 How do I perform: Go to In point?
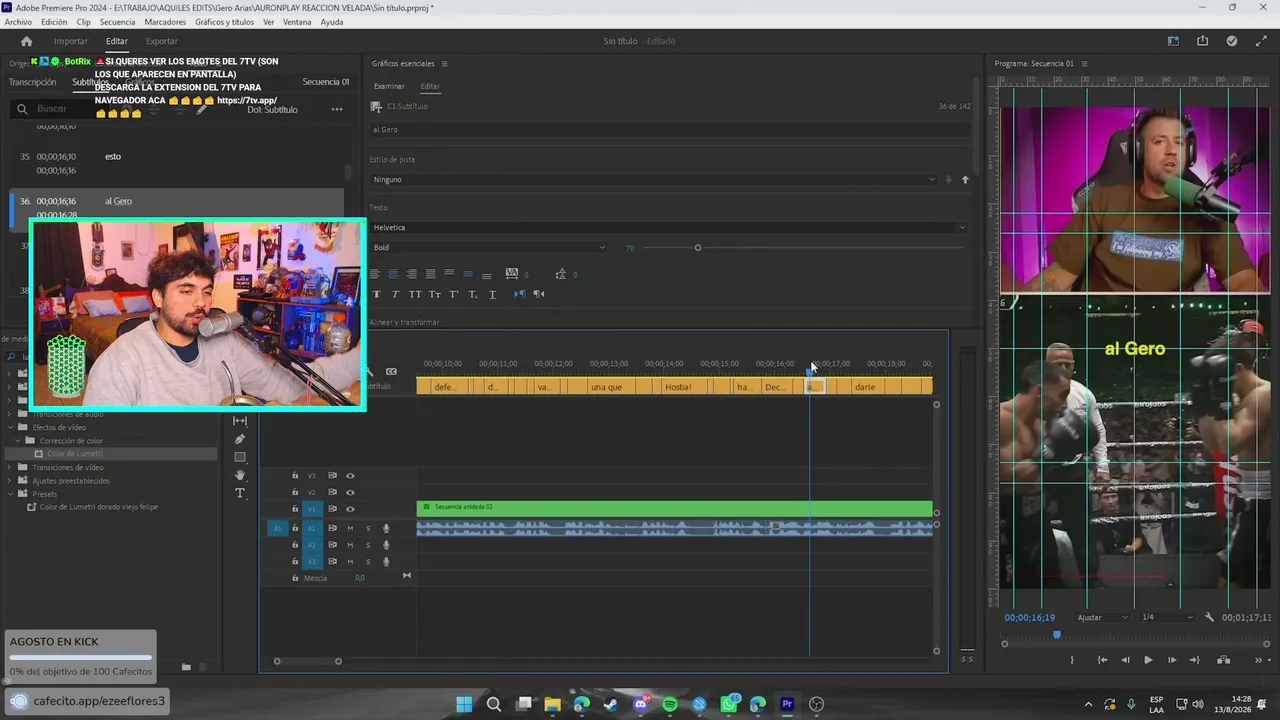point(1102,660)
